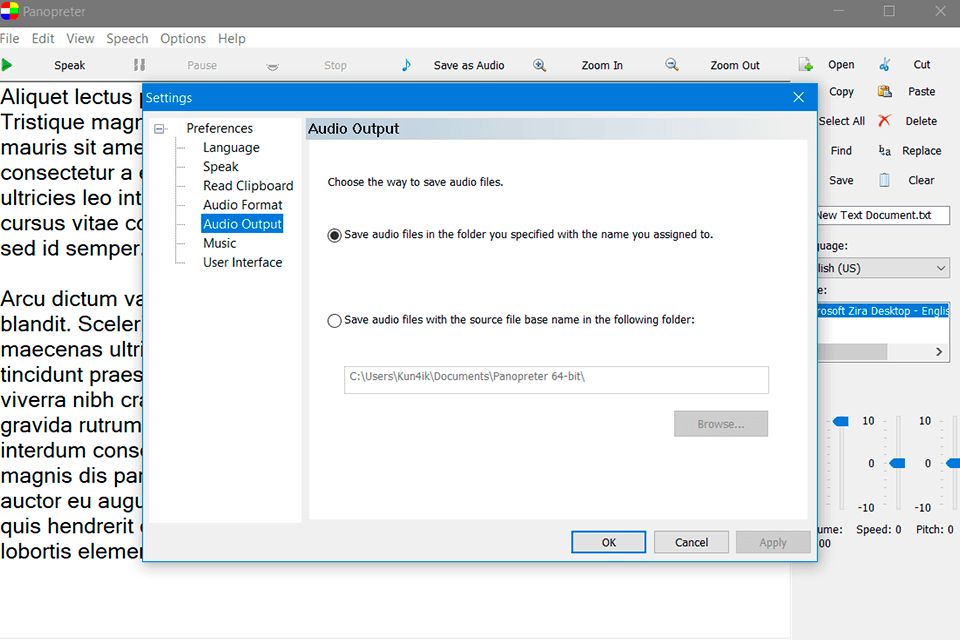Click the Apply button in Settings

(x=773, y=542)
